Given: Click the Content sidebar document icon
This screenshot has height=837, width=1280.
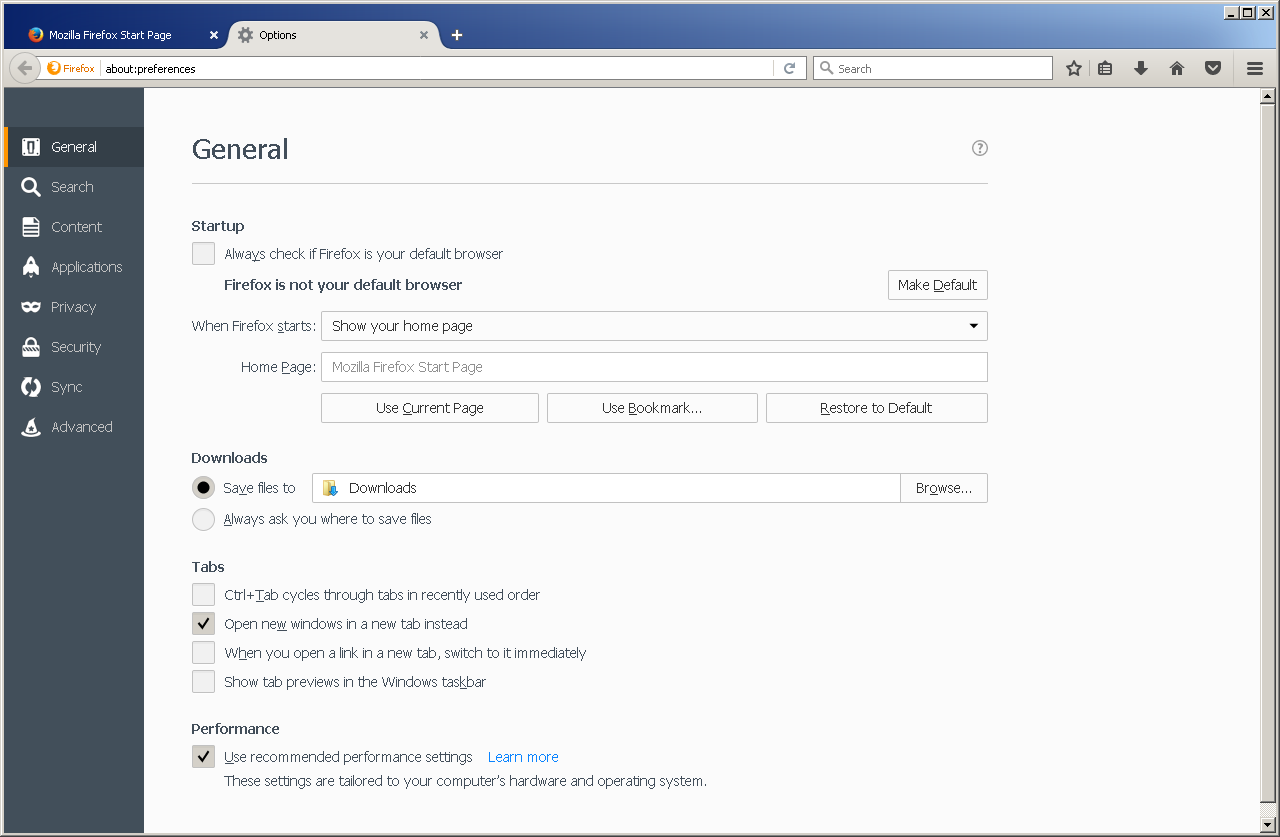Looking at the screenshot, I should pos(31,227).
